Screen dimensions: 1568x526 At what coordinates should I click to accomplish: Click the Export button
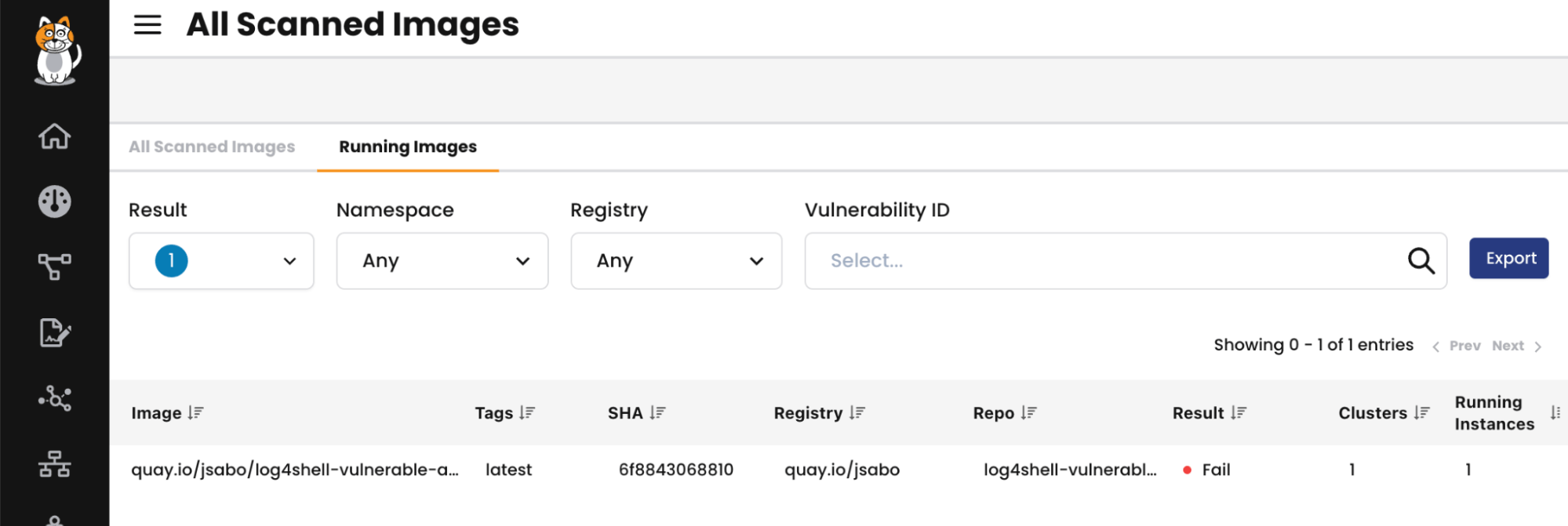point(1508,258)
